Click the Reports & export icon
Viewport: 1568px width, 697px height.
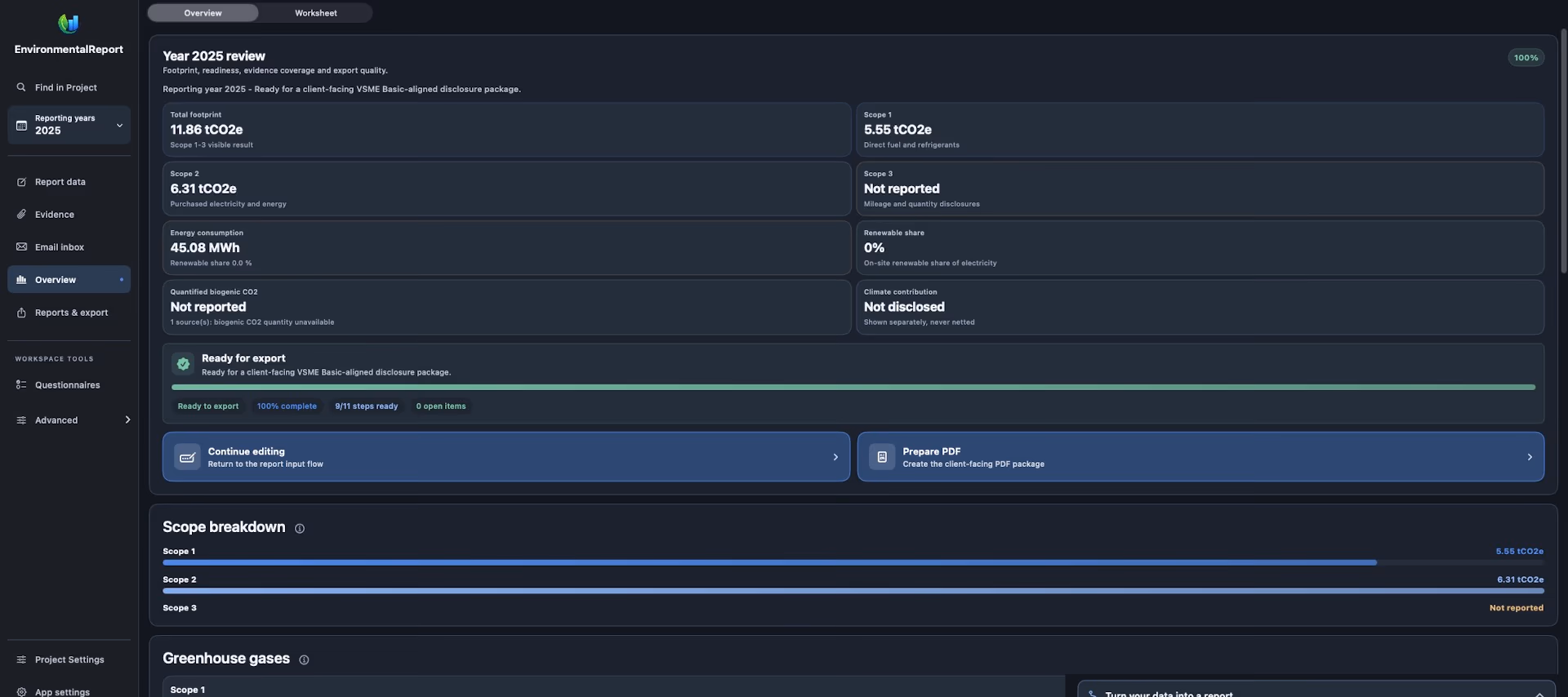(x=21, y=313)
